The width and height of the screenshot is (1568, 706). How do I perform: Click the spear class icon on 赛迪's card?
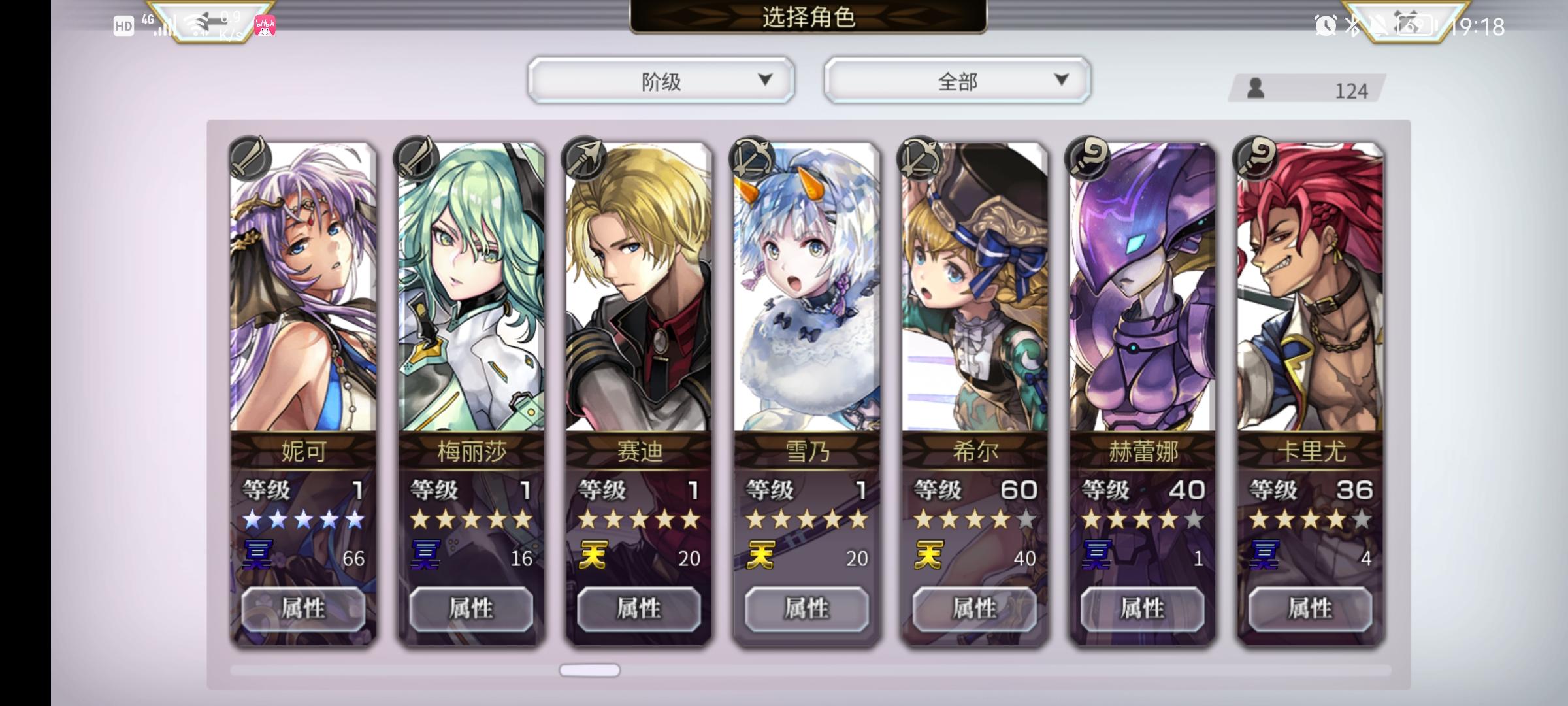[585, 158]
